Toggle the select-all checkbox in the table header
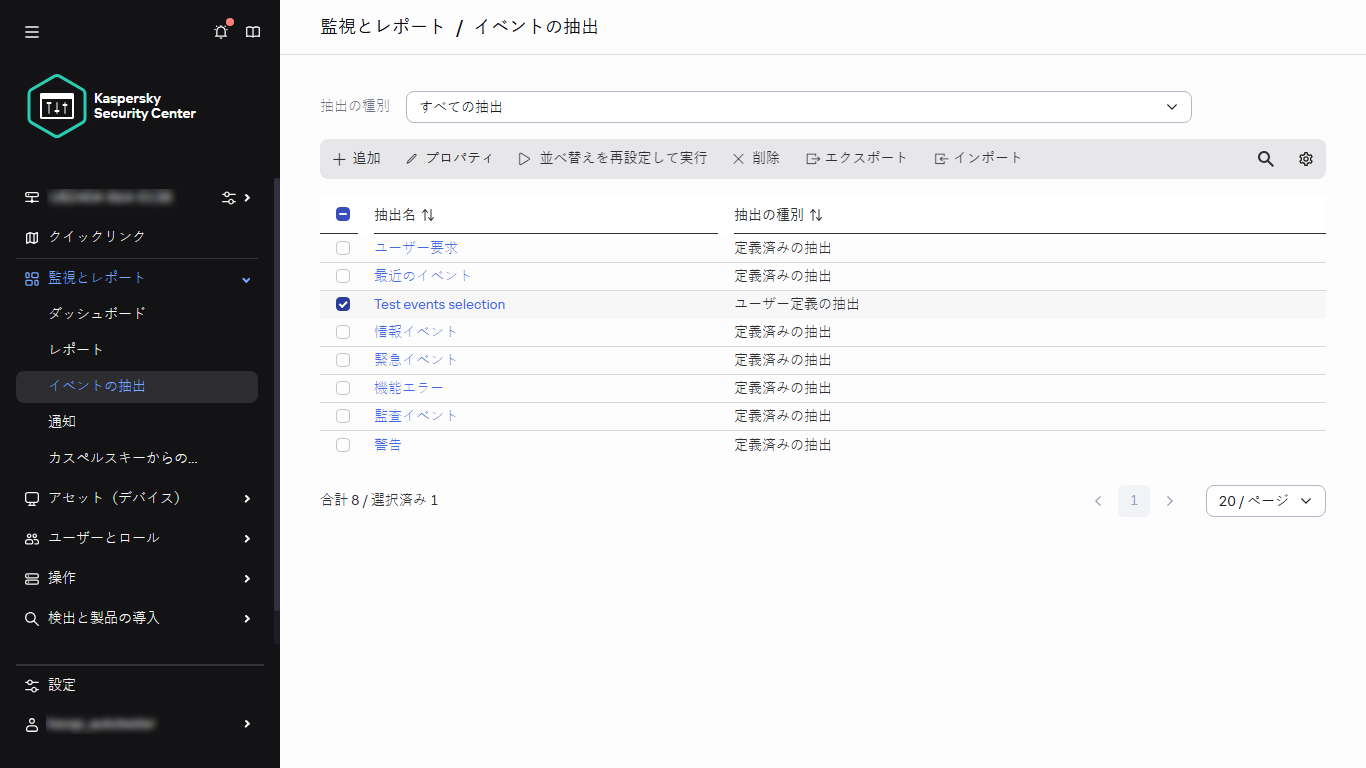The image size is (1366, 768). 343,214
